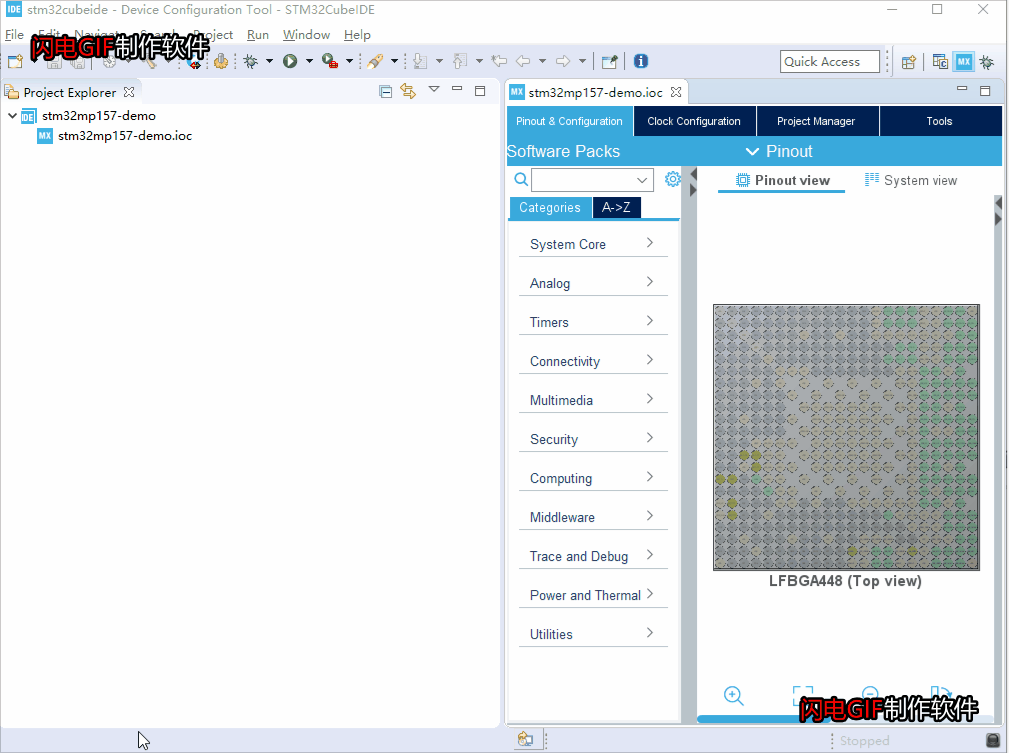Open Software Packs menu
This screenshot has width=1009, height=753.
564,151
